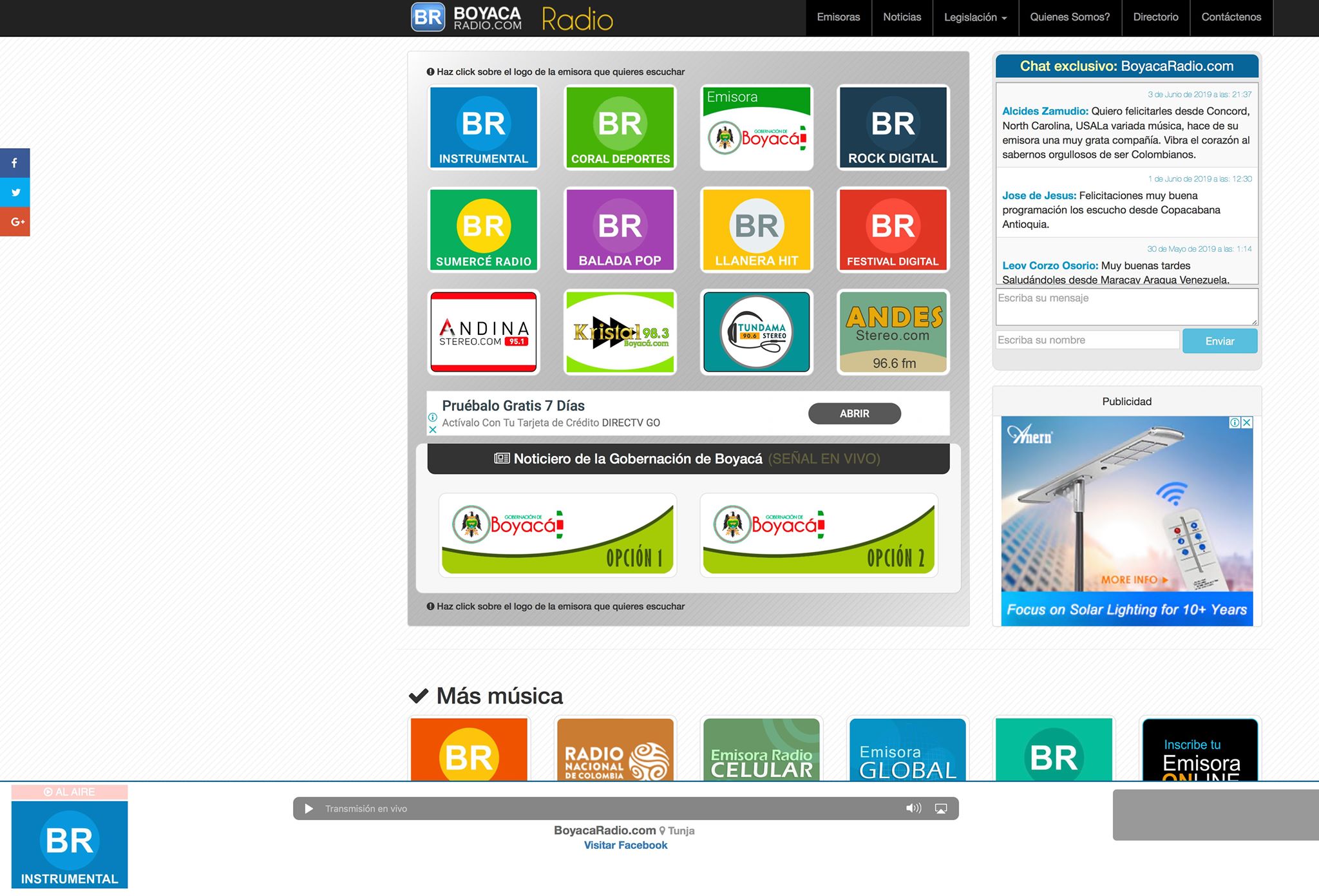Click the Escriba su mensaje text area
Viewport: 1319px width, 896px height.
point(1126,307)
